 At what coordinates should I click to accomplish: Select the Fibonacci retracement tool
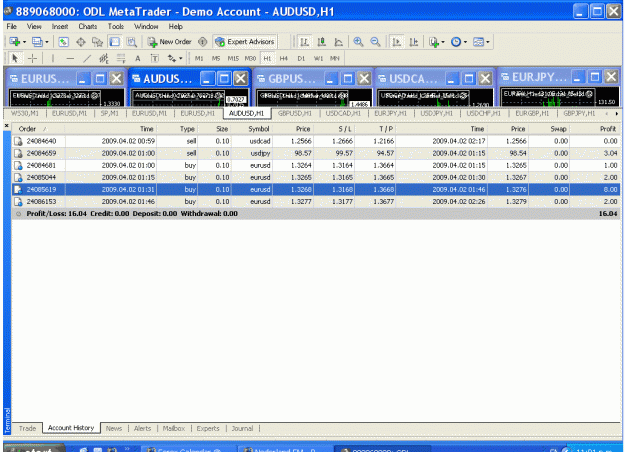tap(121, 59)
